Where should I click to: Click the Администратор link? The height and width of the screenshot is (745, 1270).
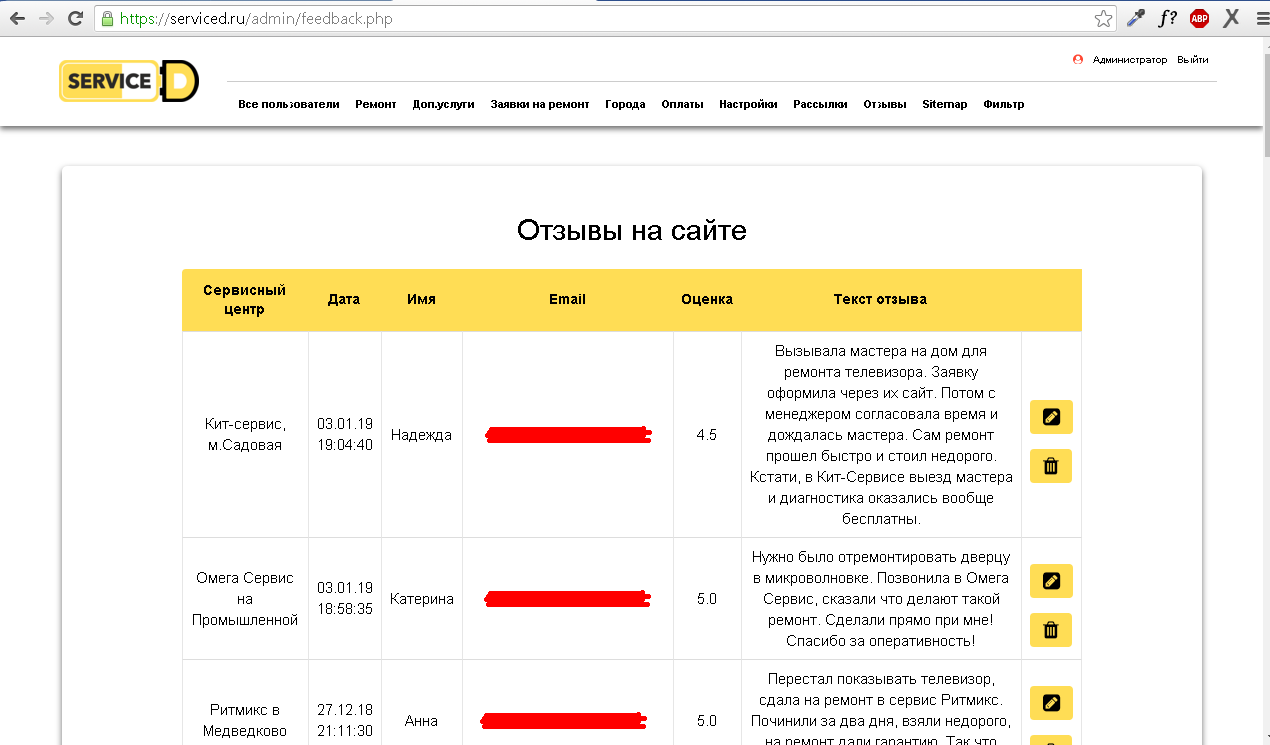pos(1130,60)
